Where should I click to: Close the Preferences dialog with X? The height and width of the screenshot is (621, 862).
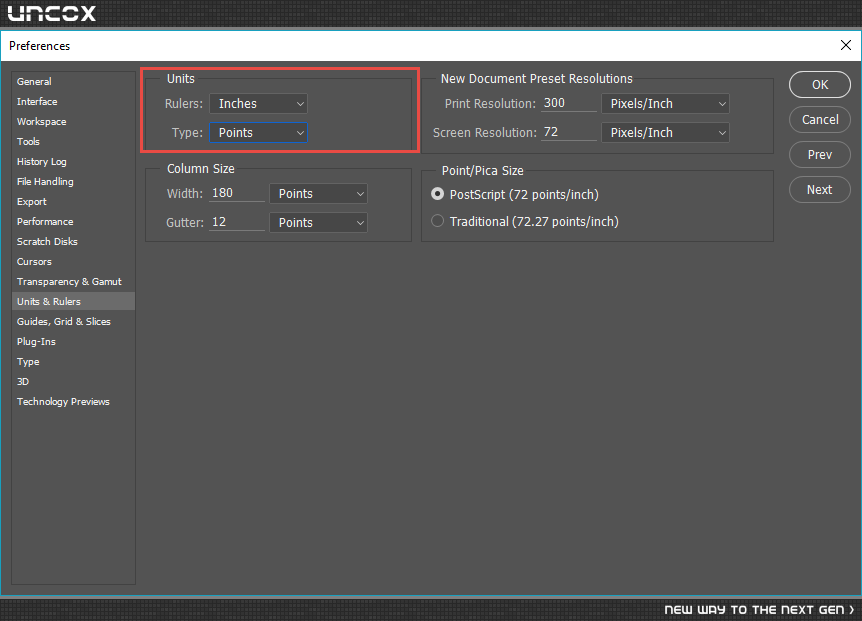point(846,45)
